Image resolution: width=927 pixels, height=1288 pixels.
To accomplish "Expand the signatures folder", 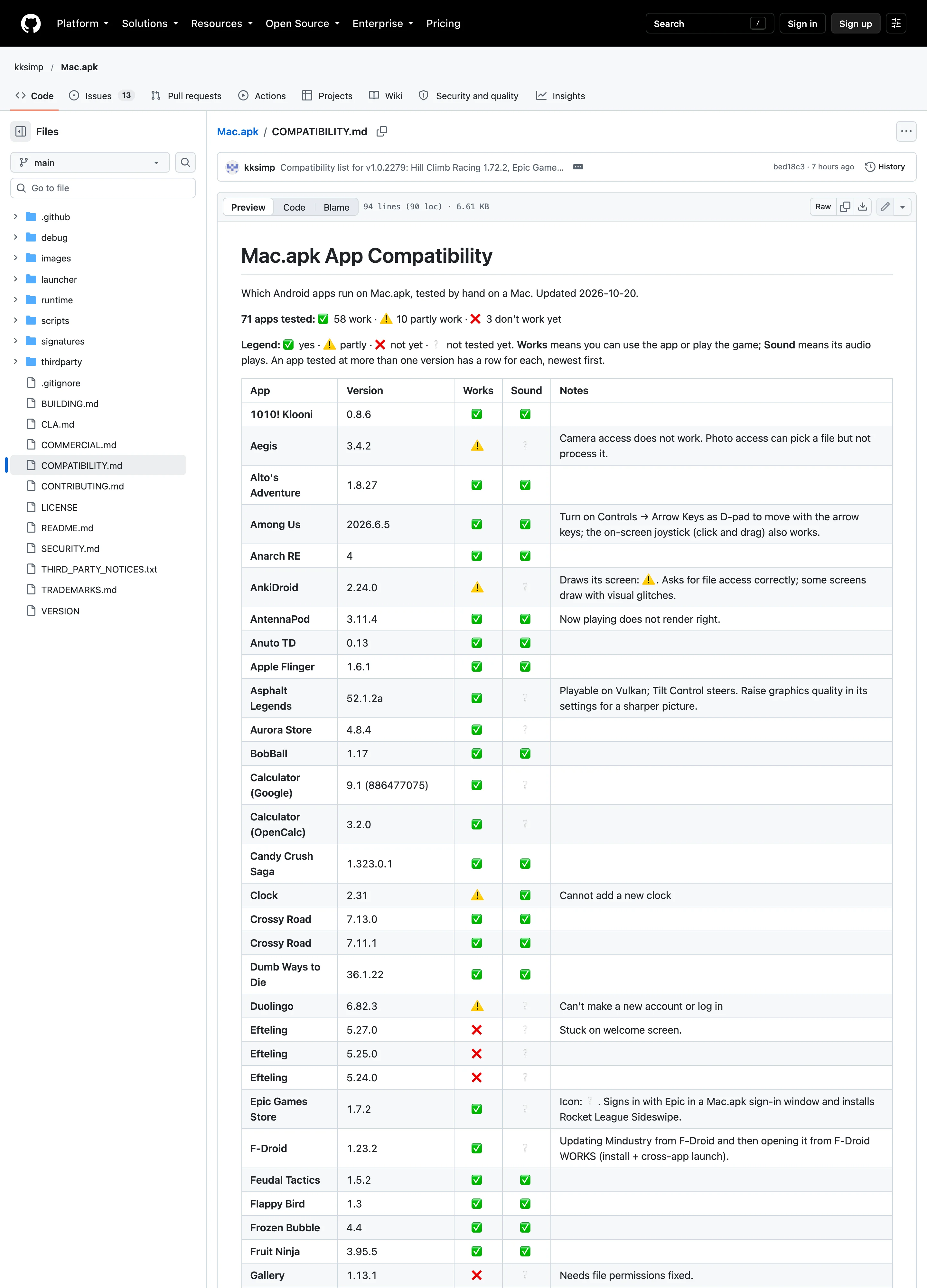I will tap(15, 341).
